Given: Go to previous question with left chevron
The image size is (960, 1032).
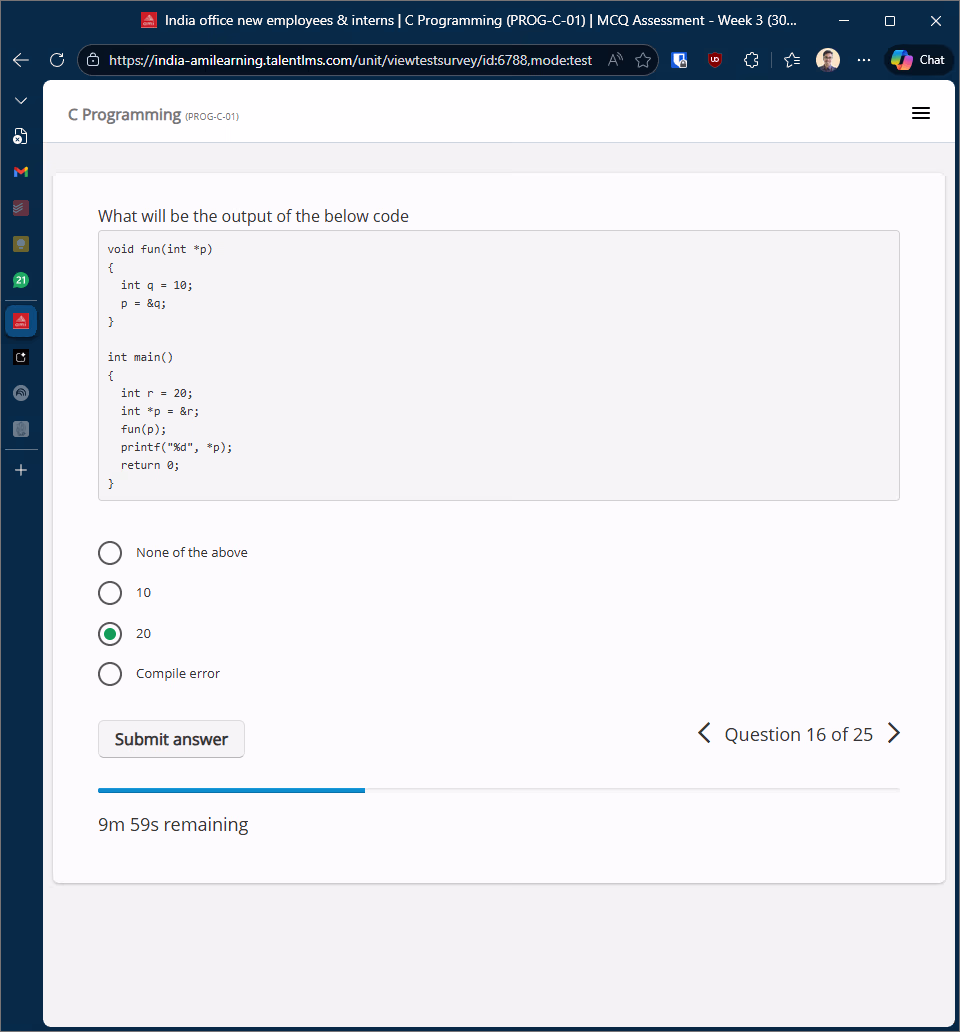Looking at the screenshot, I should pos(704,734).
